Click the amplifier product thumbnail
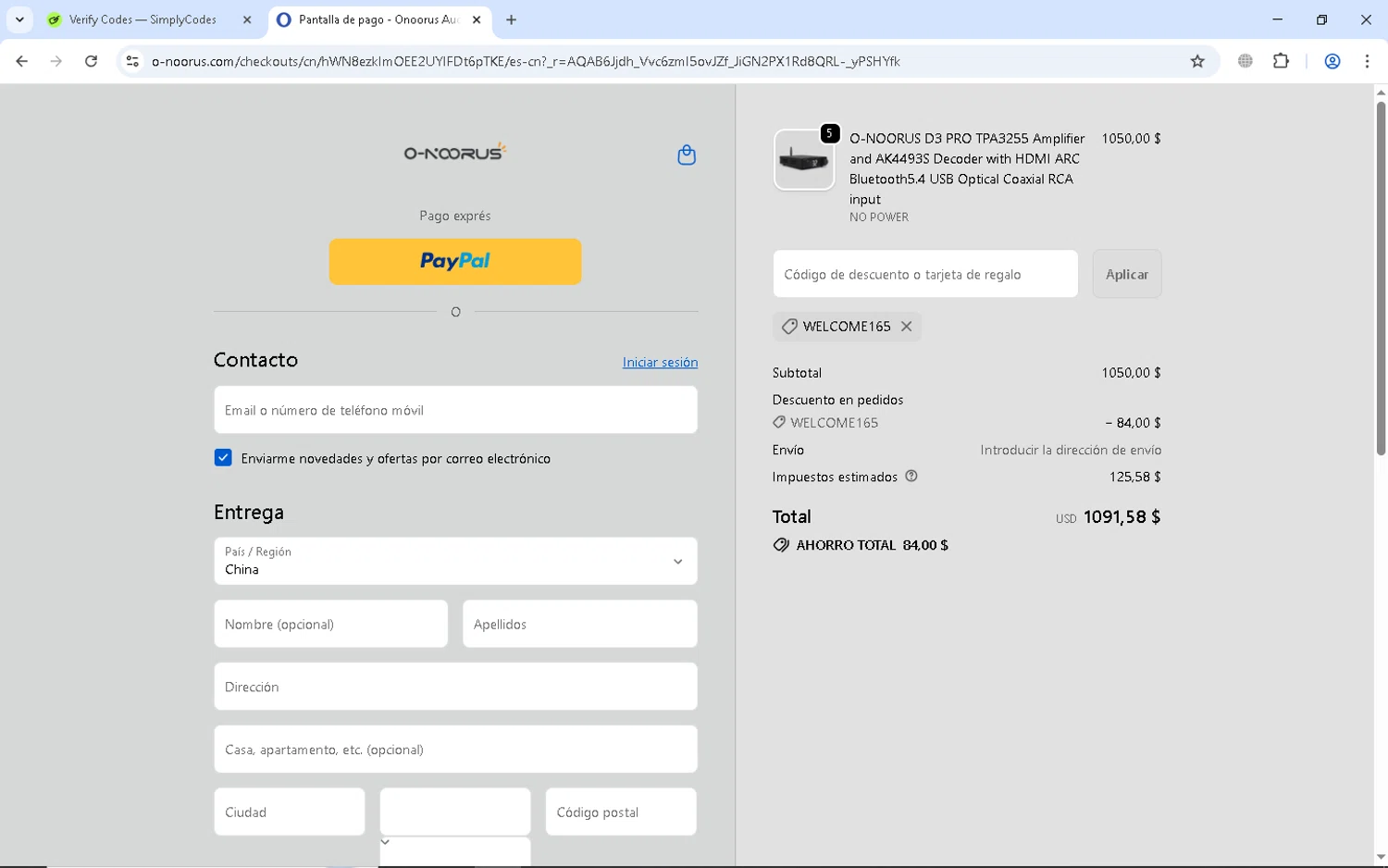 [x=804, y=160]
